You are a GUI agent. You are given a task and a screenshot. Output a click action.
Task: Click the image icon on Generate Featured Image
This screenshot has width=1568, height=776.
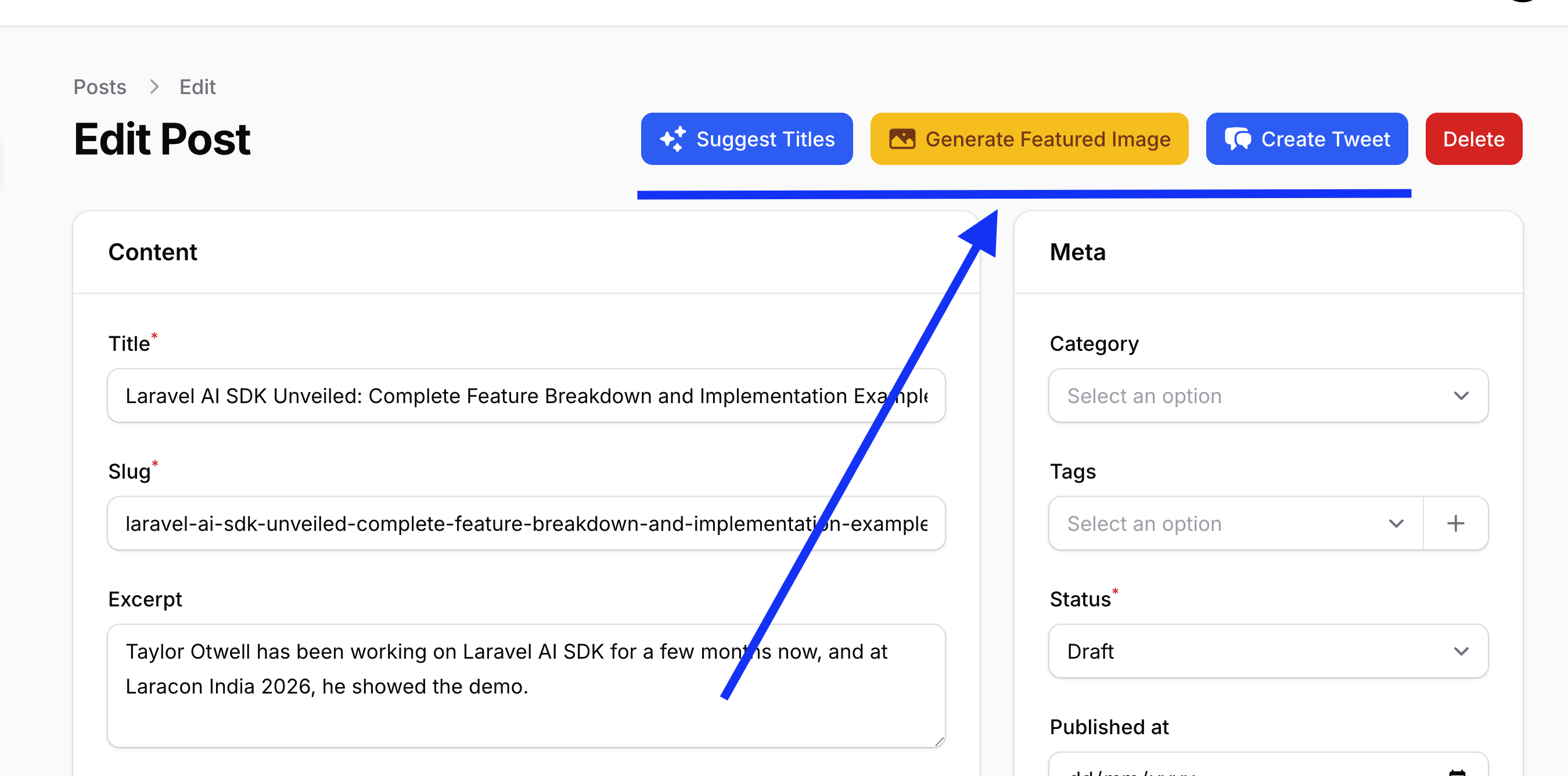901,139
